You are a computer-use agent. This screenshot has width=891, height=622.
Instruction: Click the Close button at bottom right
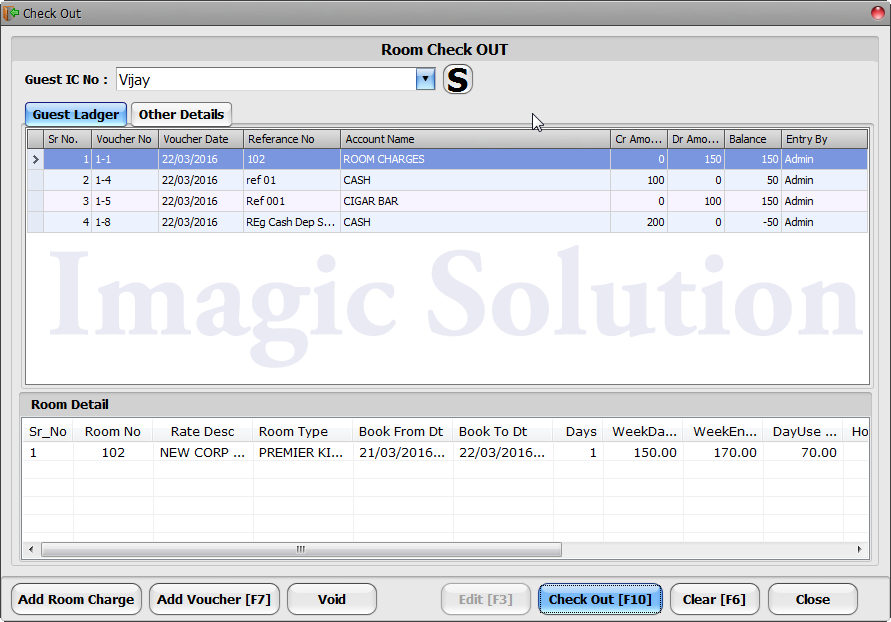(x=813, y=599)
